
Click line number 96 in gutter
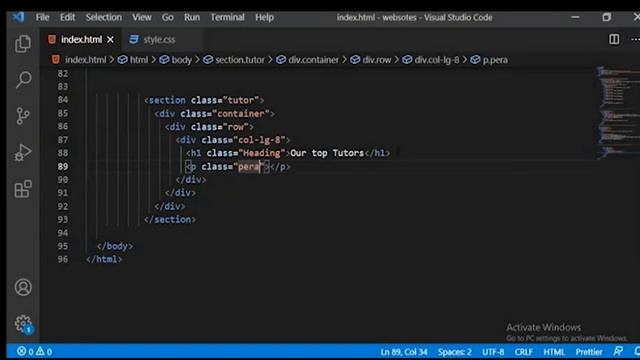click(63, 259)
